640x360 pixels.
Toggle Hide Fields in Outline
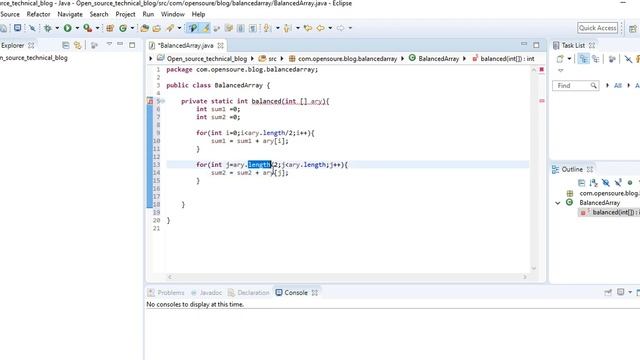[606, 183]
